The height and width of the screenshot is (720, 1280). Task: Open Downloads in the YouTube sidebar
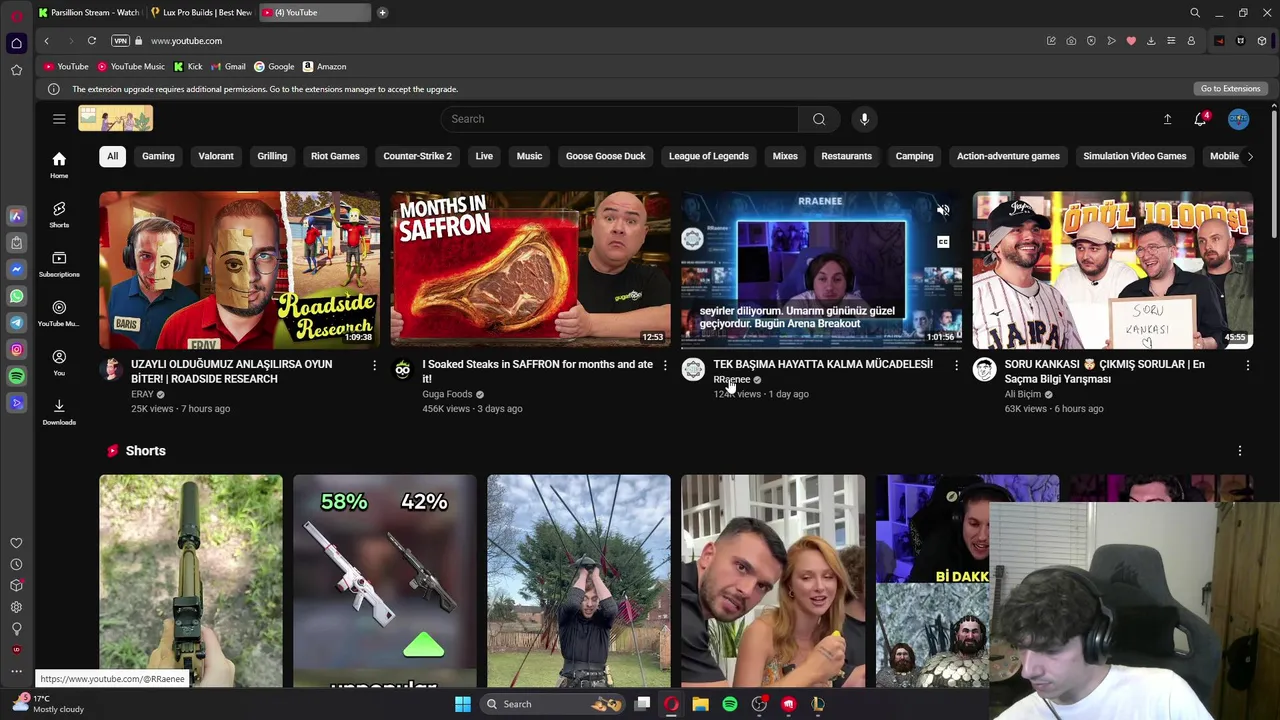tap(59, 412)
